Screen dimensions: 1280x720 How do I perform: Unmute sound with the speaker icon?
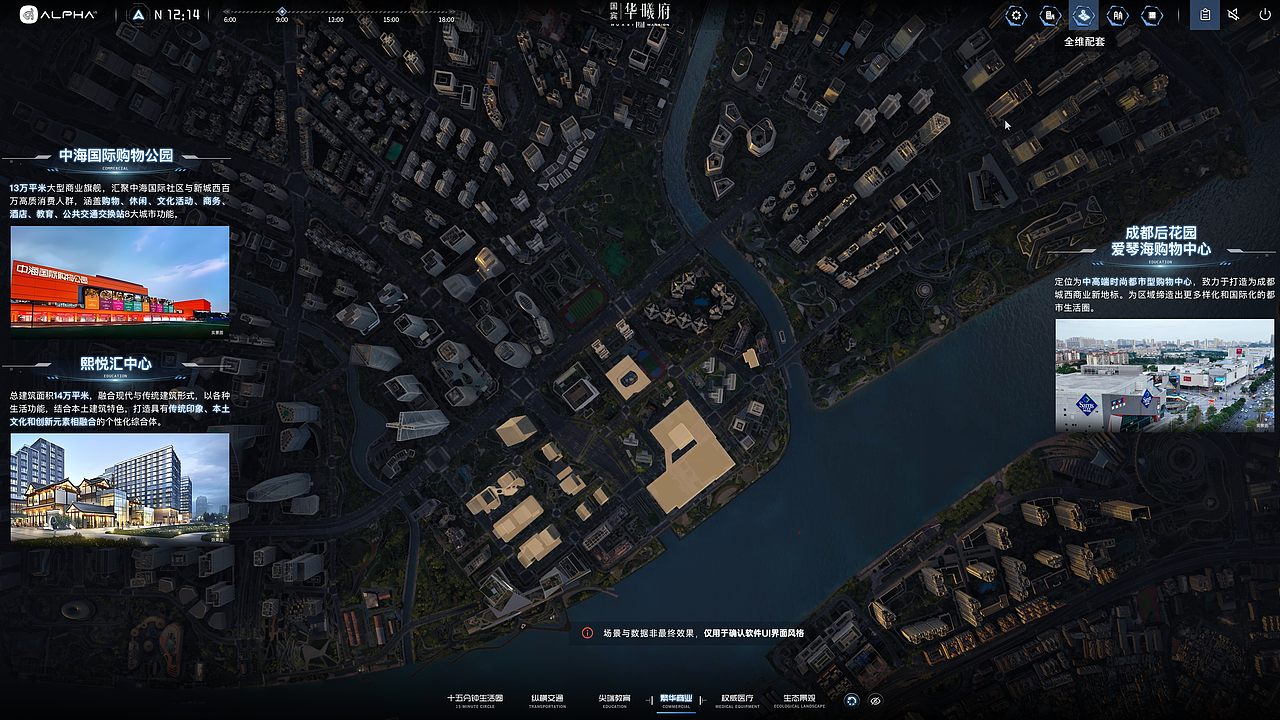coord(1234,15)
